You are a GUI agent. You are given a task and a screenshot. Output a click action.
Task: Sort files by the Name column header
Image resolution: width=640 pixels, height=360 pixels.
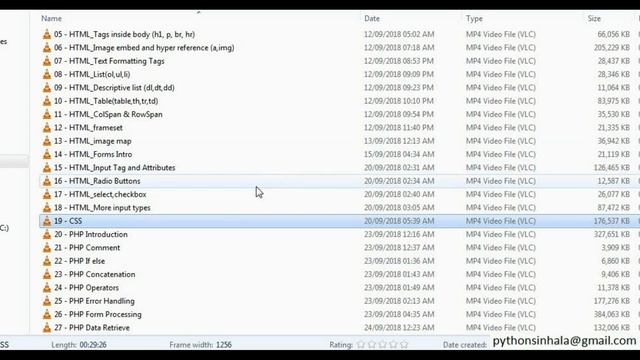[51, 18]
